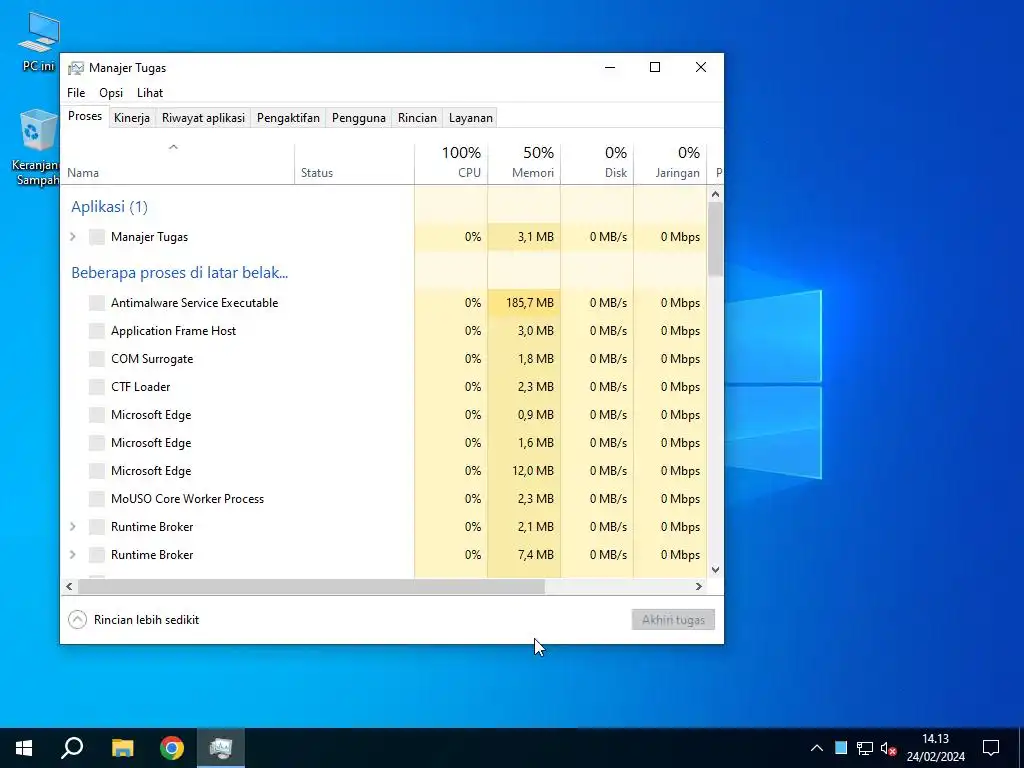
Task: Select Application Frame Host row
Action: [x=383, y=331]
